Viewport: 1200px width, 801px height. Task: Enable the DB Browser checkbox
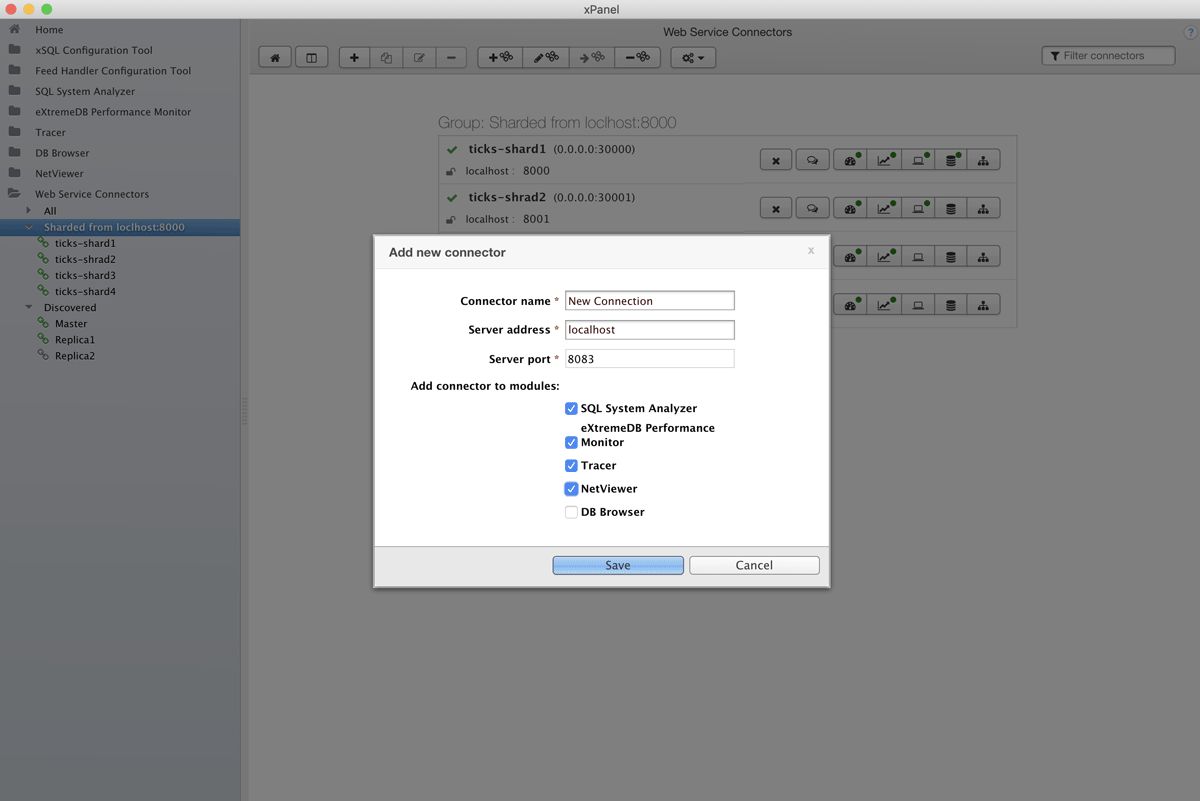(571, 512)
